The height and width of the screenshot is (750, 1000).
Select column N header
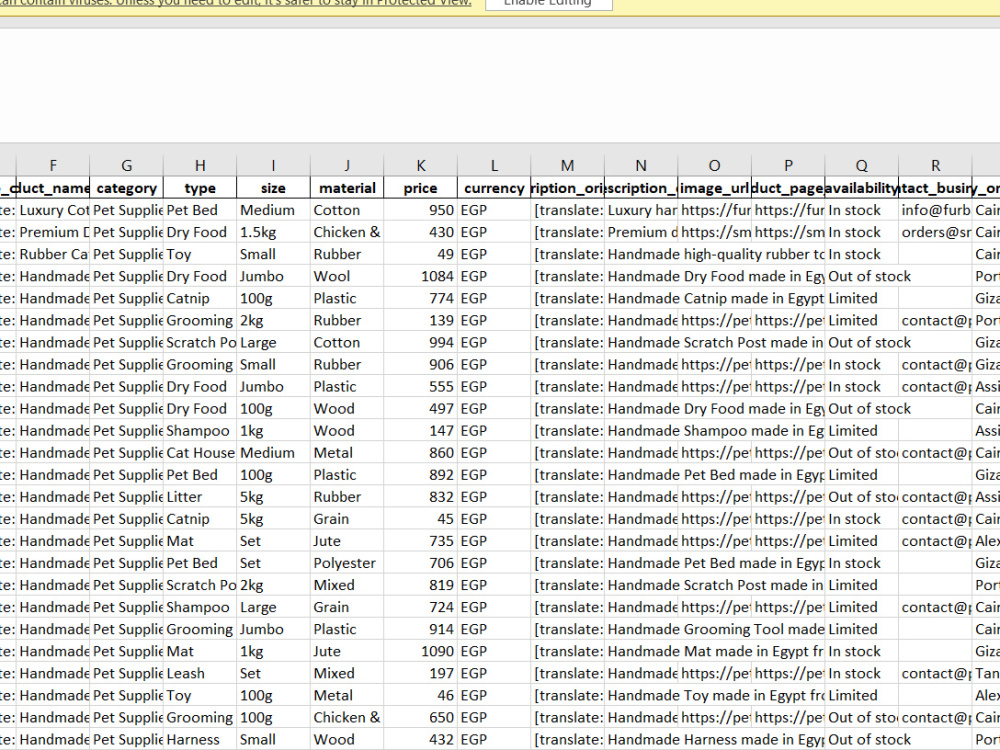(641, 166)
